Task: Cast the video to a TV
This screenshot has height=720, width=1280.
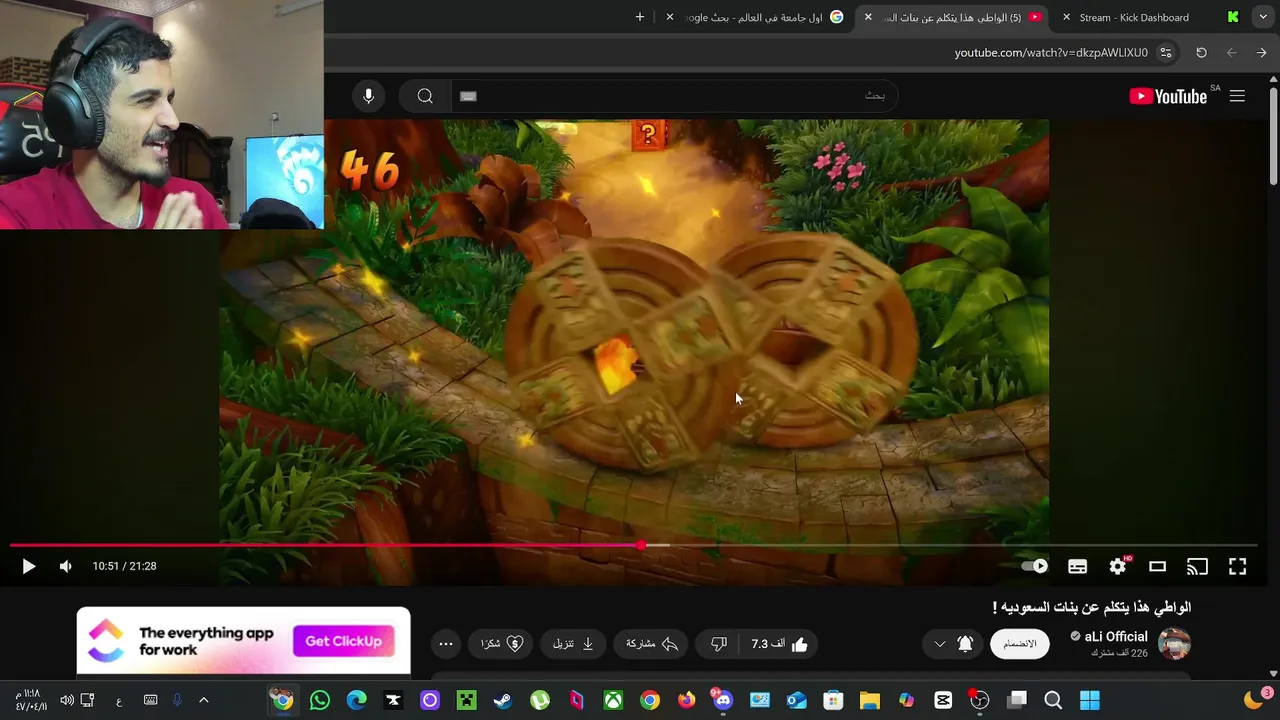Action: (1197, 566)
